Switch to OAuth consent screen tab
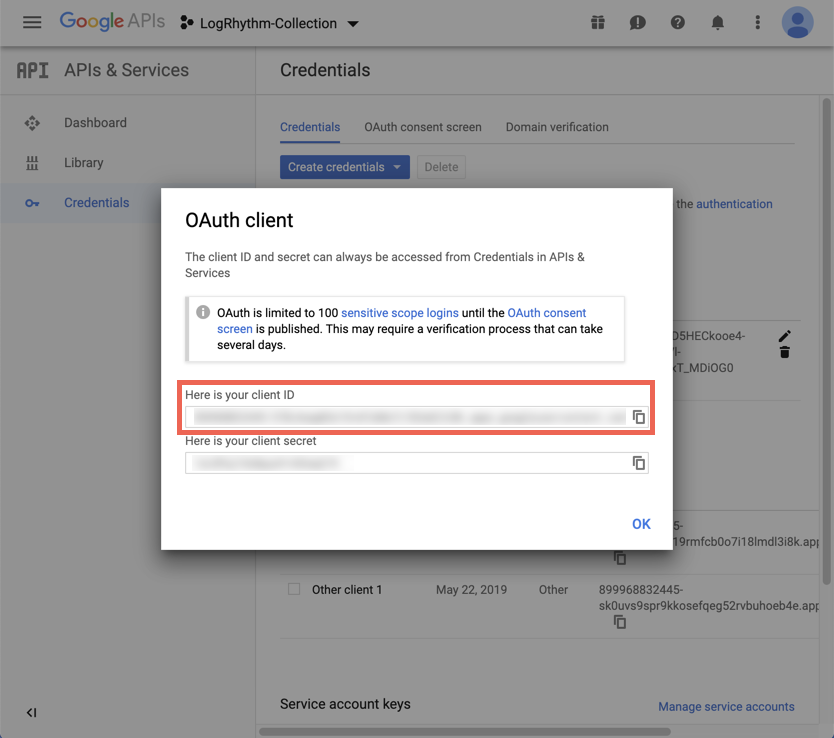 pyautogui.click(x=422, y=127)
